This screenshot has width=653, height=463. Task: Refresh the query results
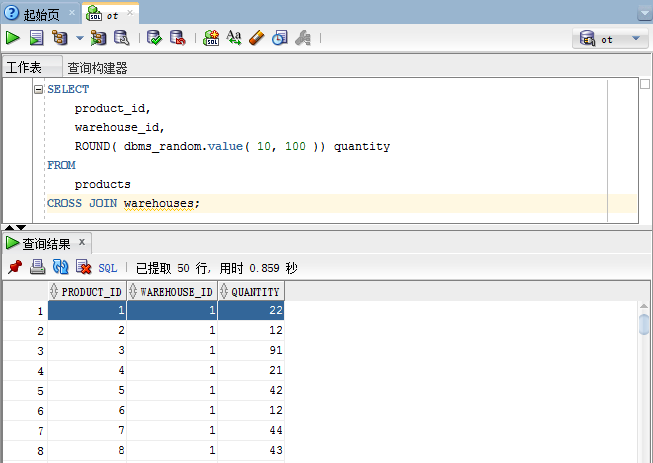point(60,267)
